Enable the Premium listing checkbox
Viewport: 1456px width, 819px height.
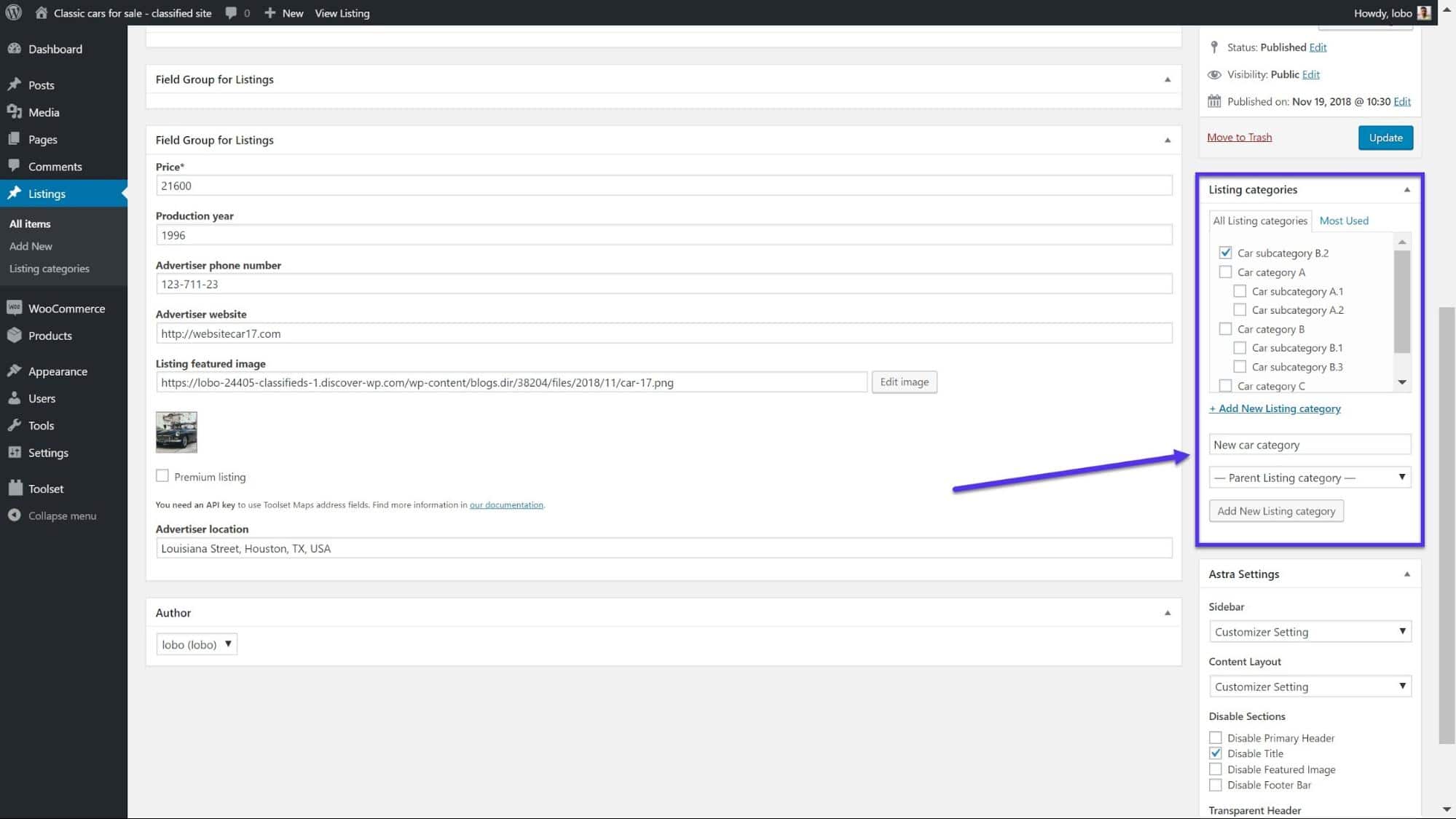(x=162, y=475)
